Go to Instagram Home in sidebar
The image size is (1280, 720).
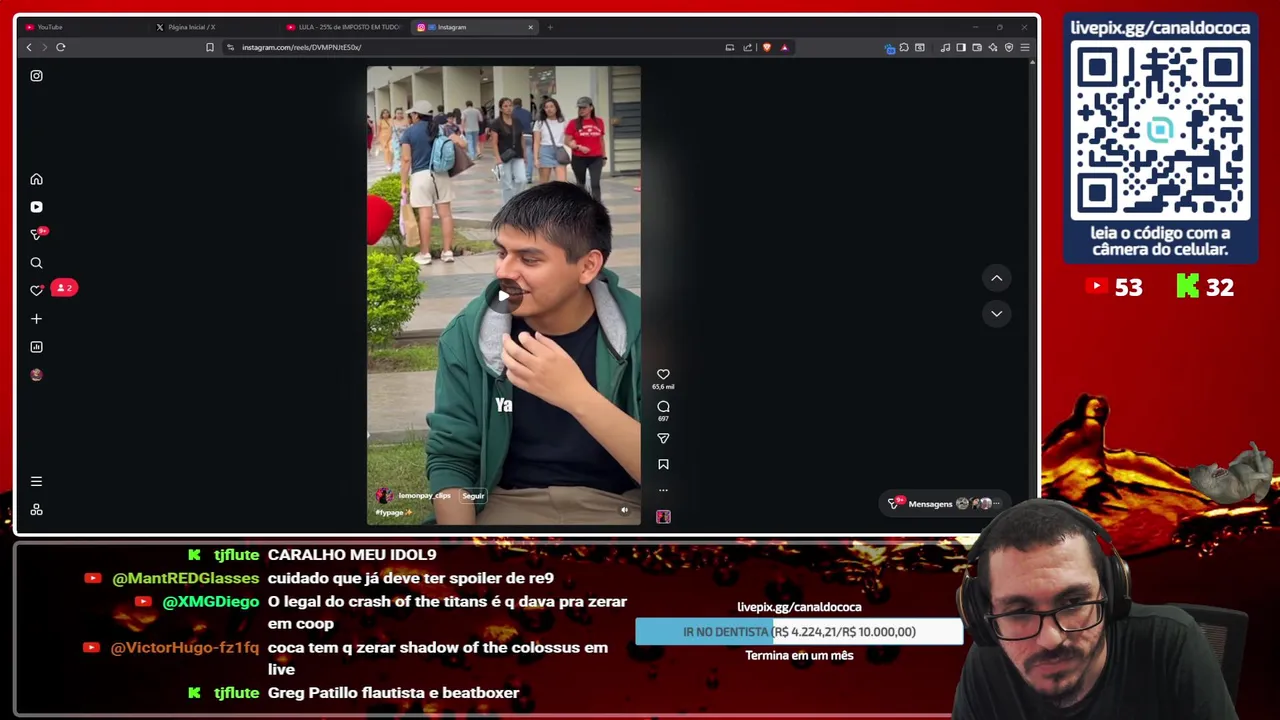point(36,179)
